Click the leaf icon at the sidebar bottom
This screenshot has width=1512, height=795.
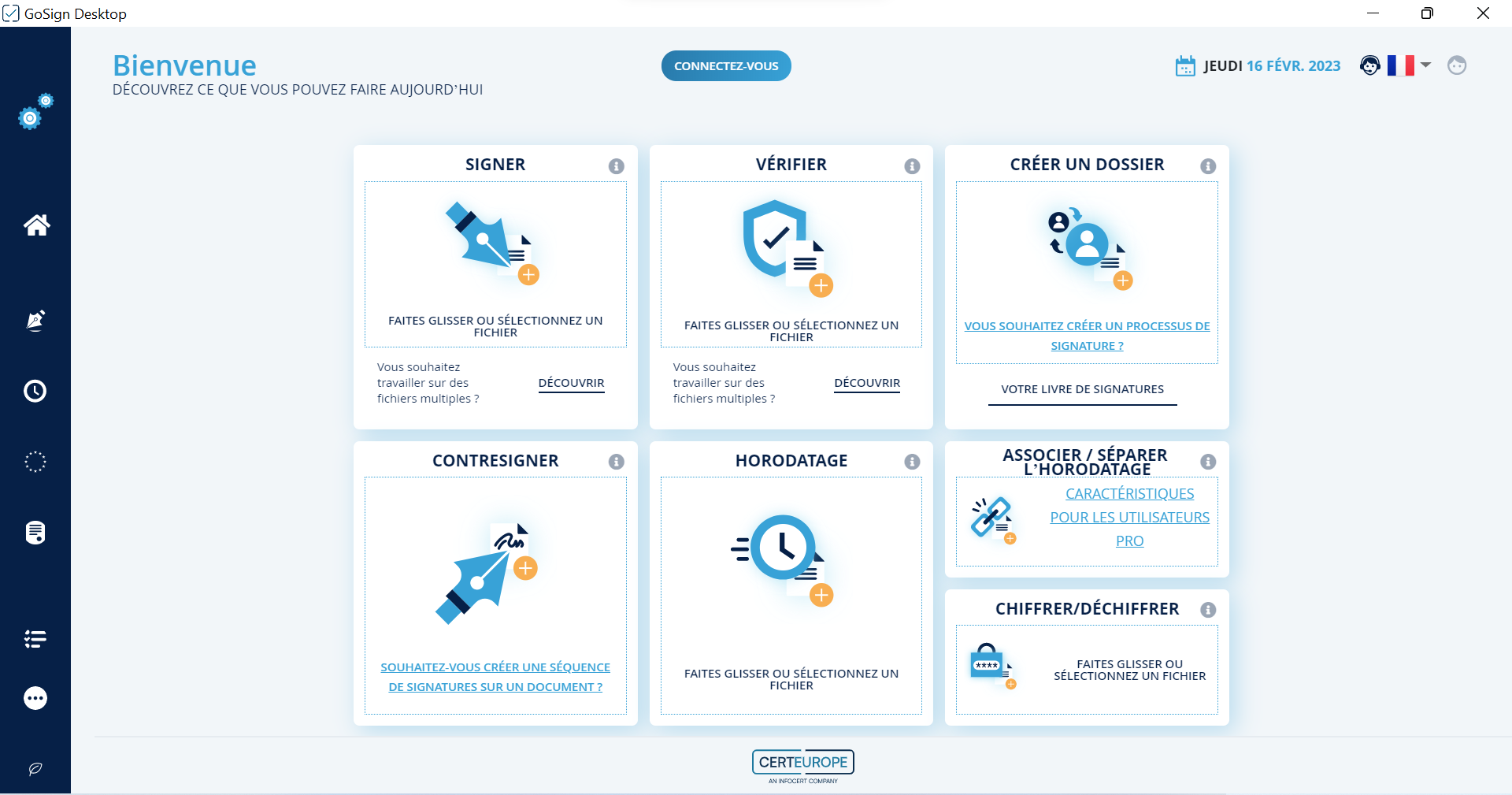[35, 770]
